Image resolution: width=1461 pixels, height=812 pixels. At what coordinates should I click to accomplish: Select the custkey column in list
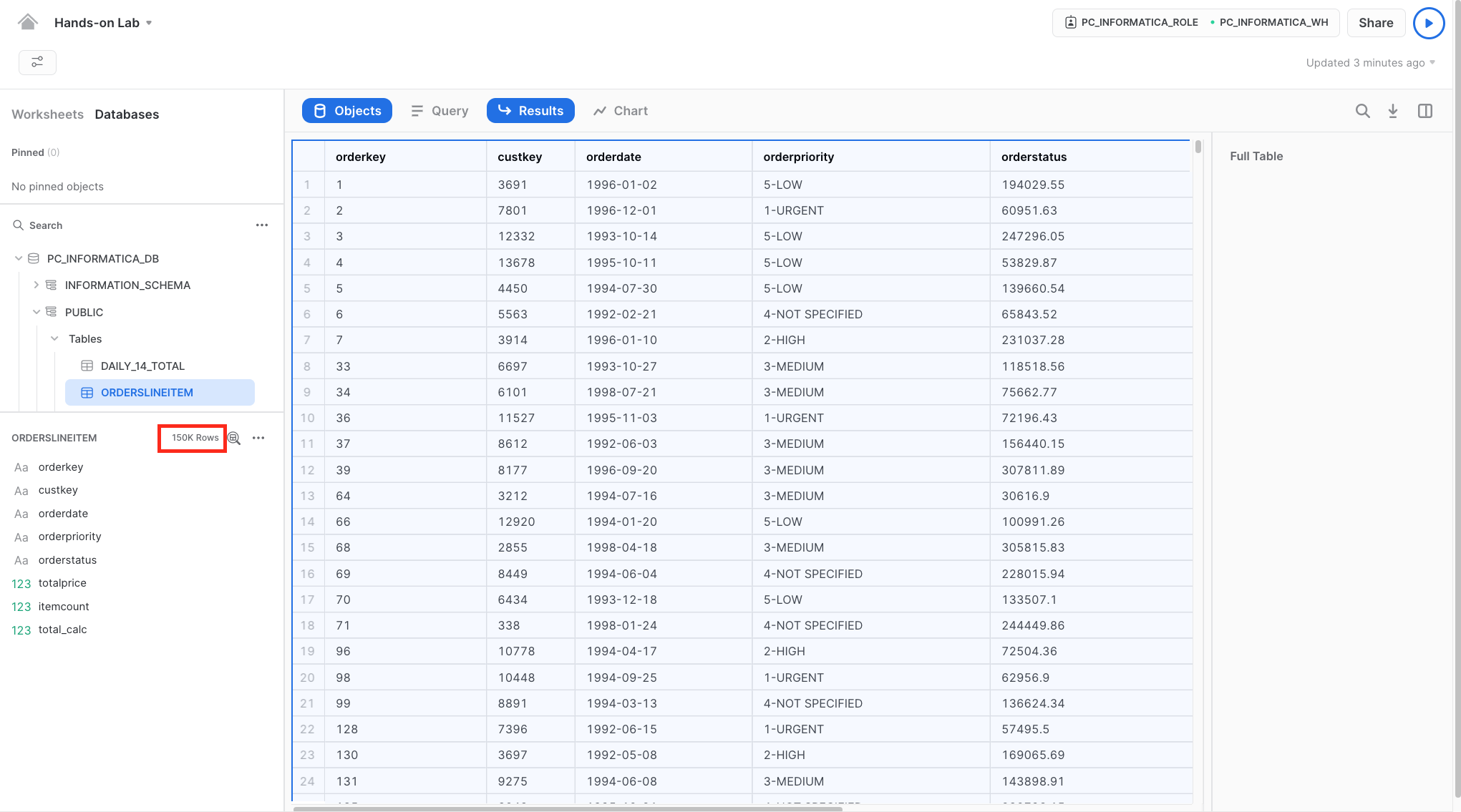[58, 490]
